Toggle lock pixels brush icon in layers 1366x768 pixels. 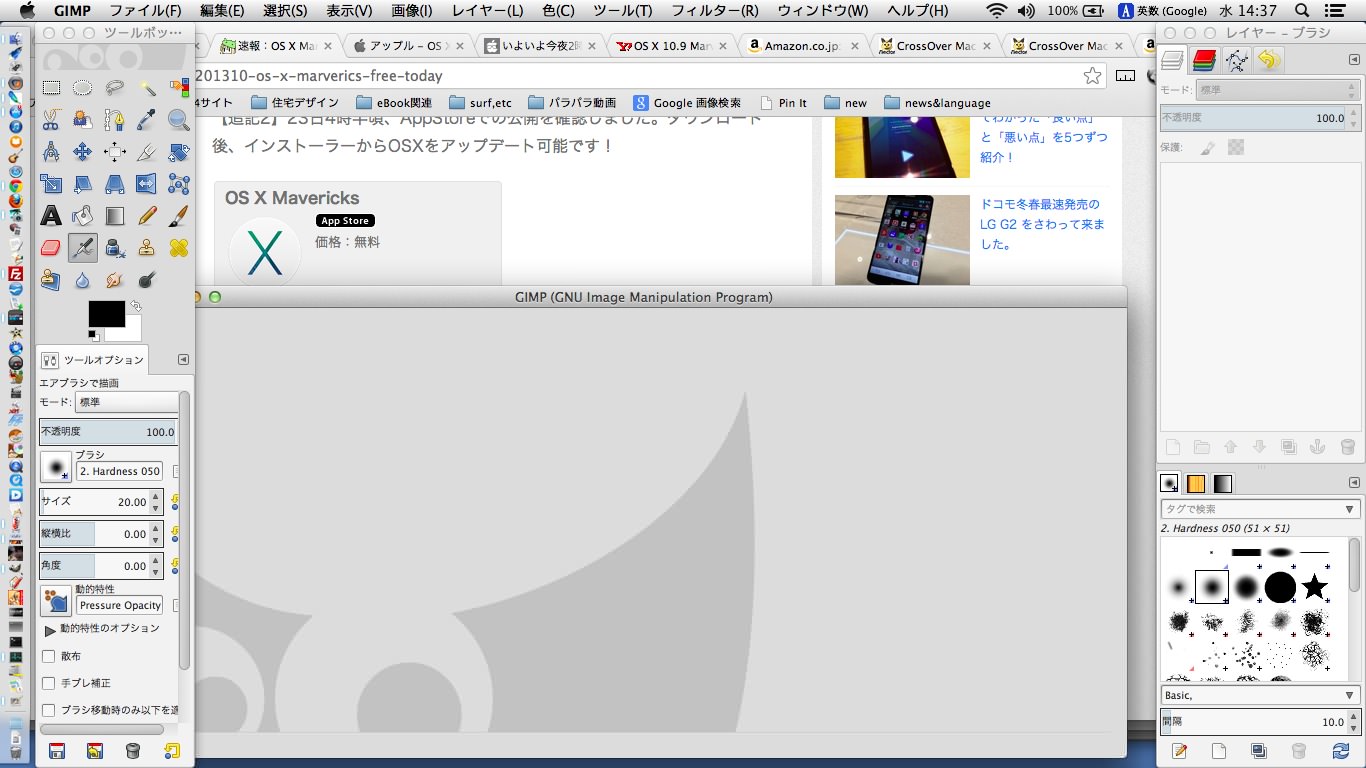point(1207,147)
